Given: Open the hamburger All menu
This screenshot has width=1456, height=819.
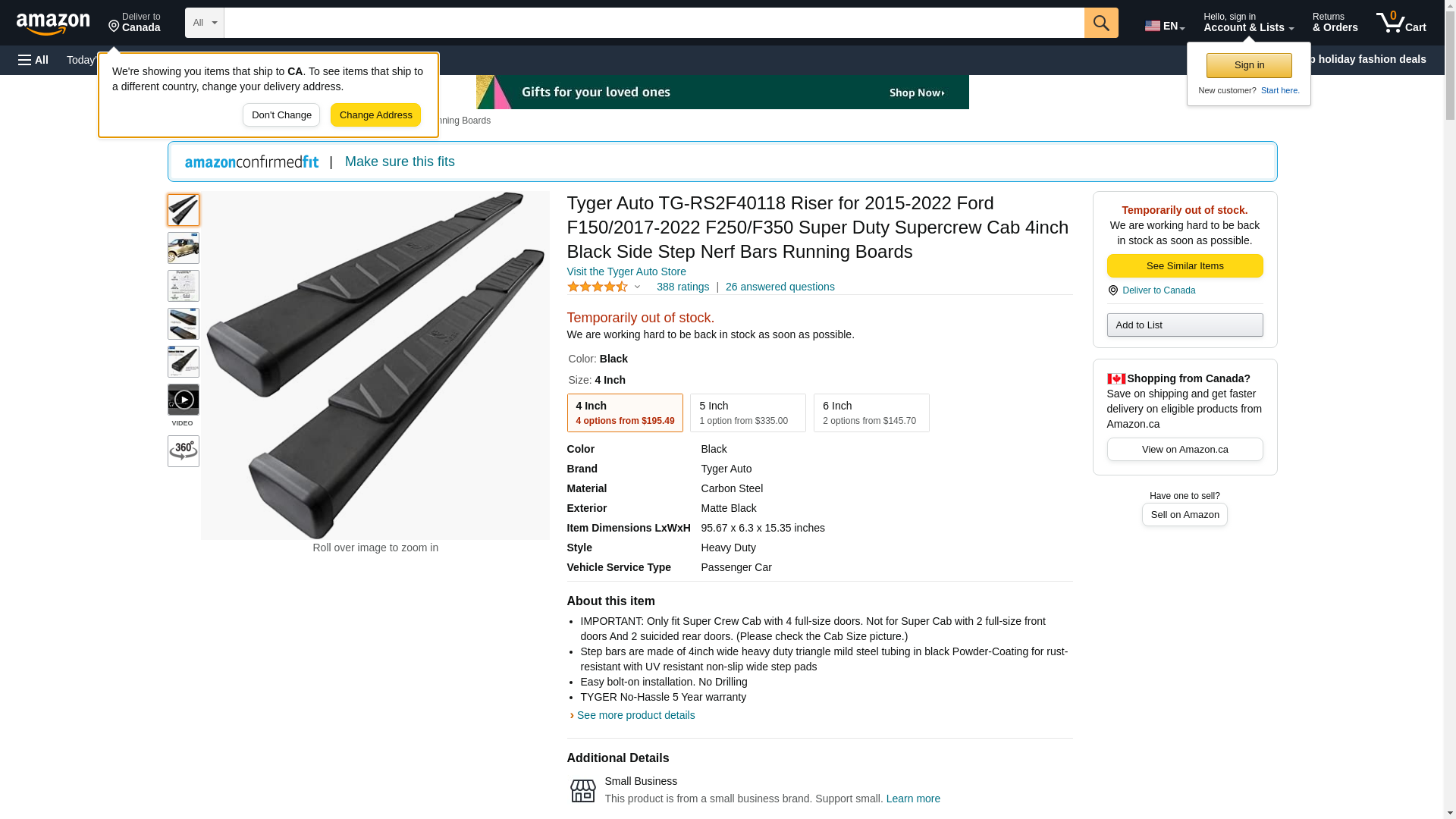Looking at the screenshot, I should pos(33,60).
